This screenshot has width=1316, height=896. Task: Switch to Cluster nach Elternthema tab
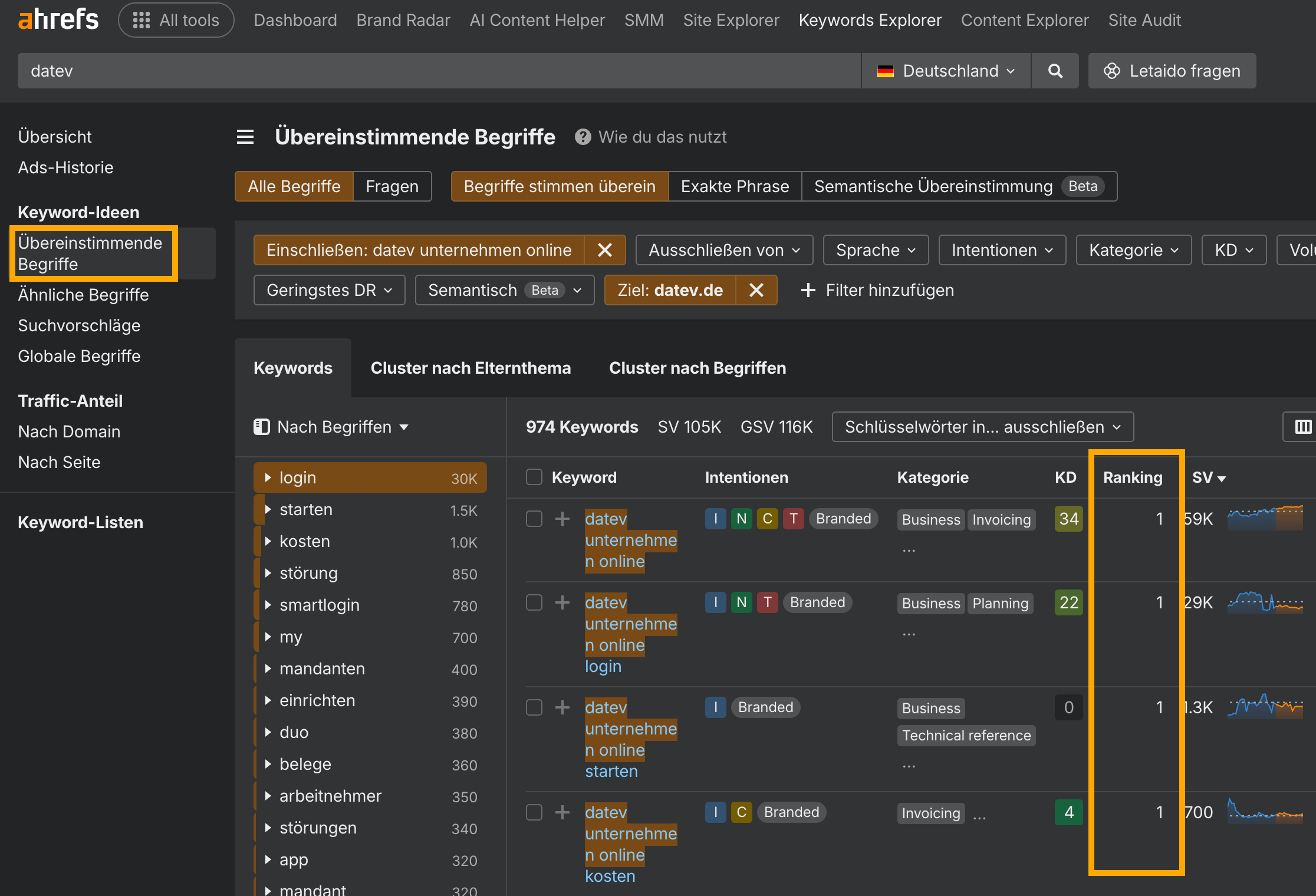tap(471, 368)
